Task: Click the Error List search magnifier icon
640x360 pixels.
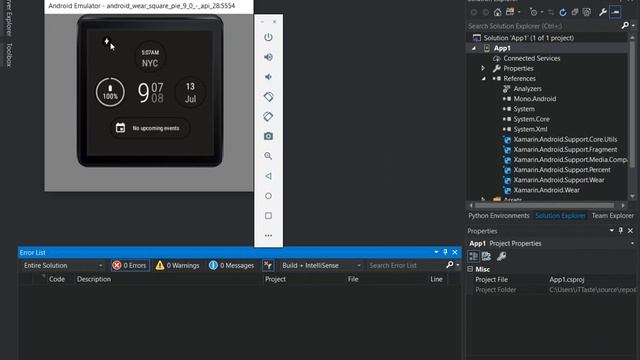Action: (450, 265)
